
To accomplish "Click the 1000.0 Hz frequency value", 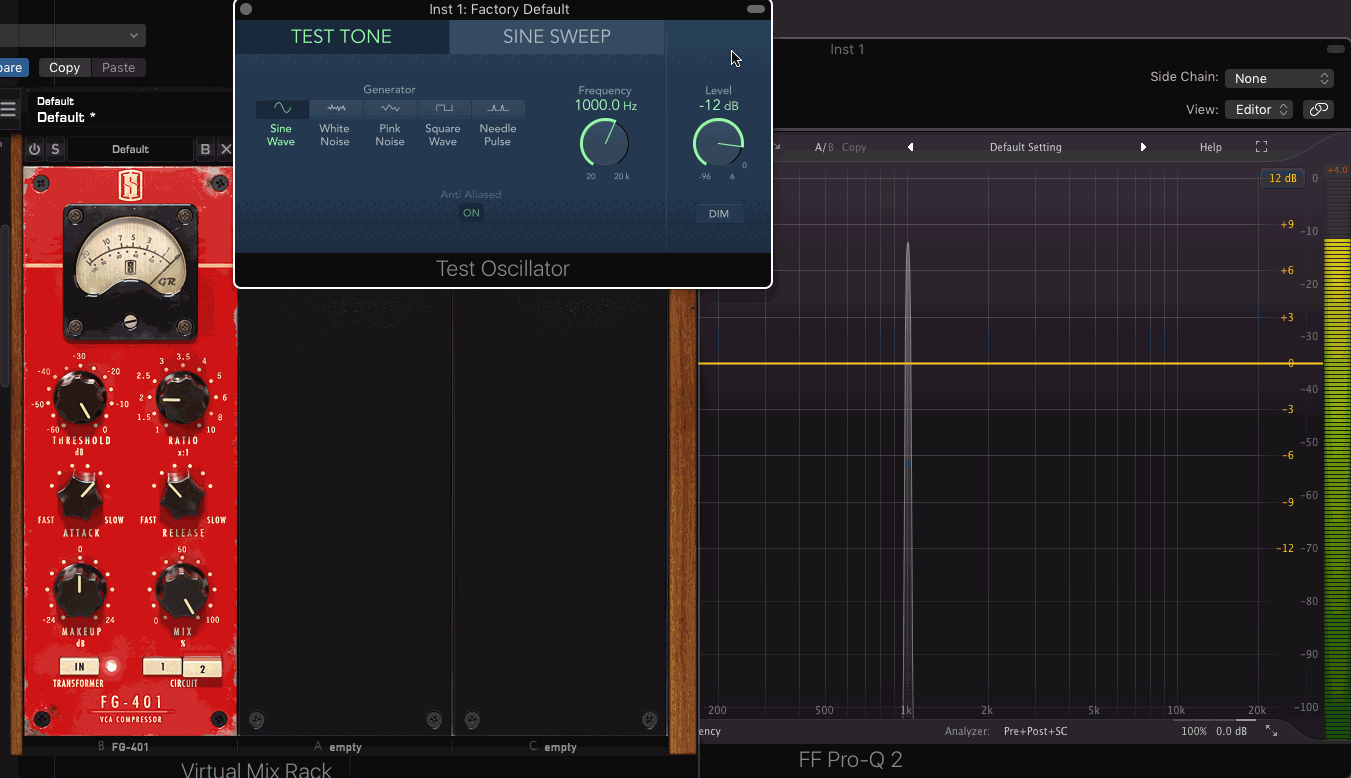I will point(605,105).
